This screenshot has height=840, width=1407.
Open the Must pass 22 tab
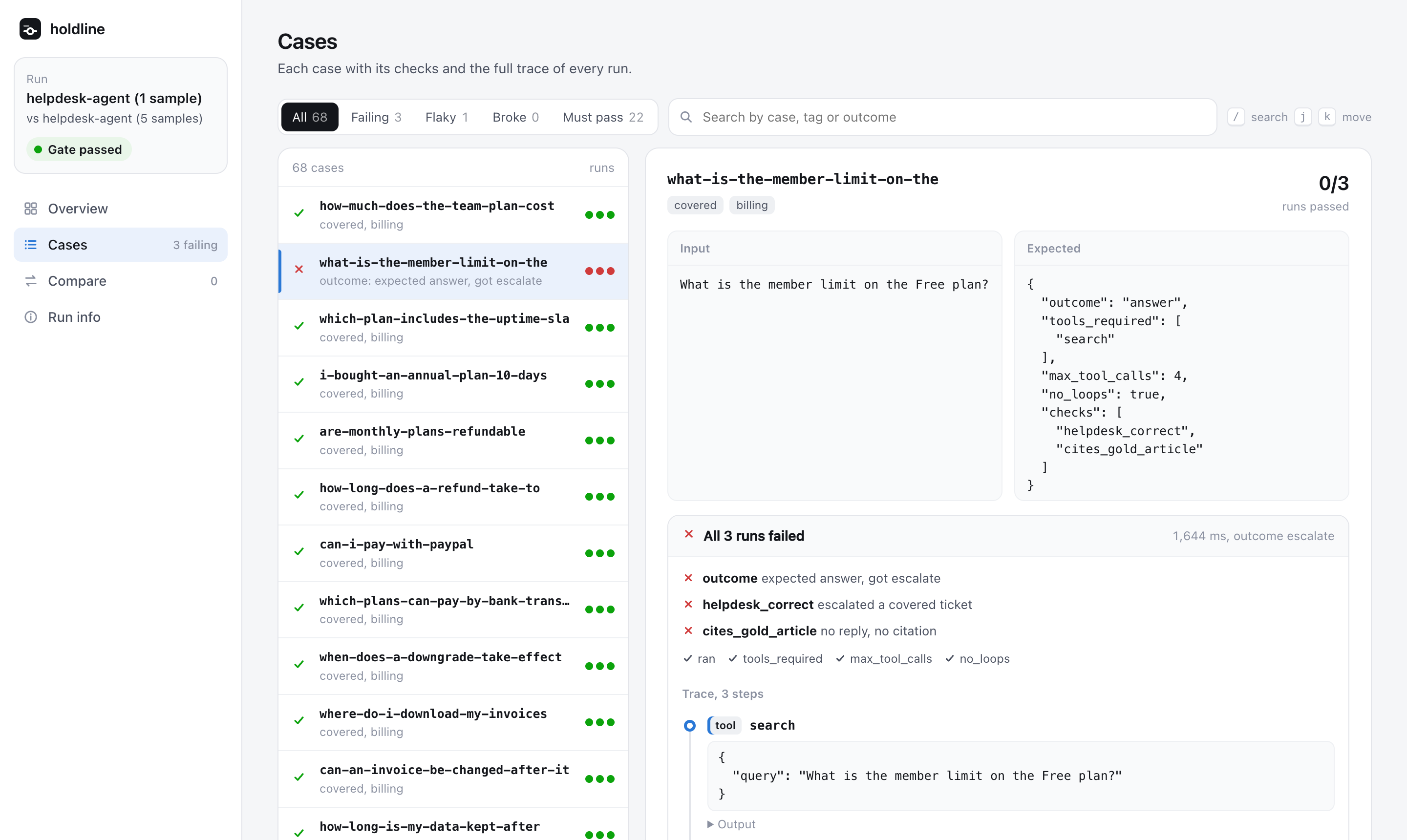603,117
